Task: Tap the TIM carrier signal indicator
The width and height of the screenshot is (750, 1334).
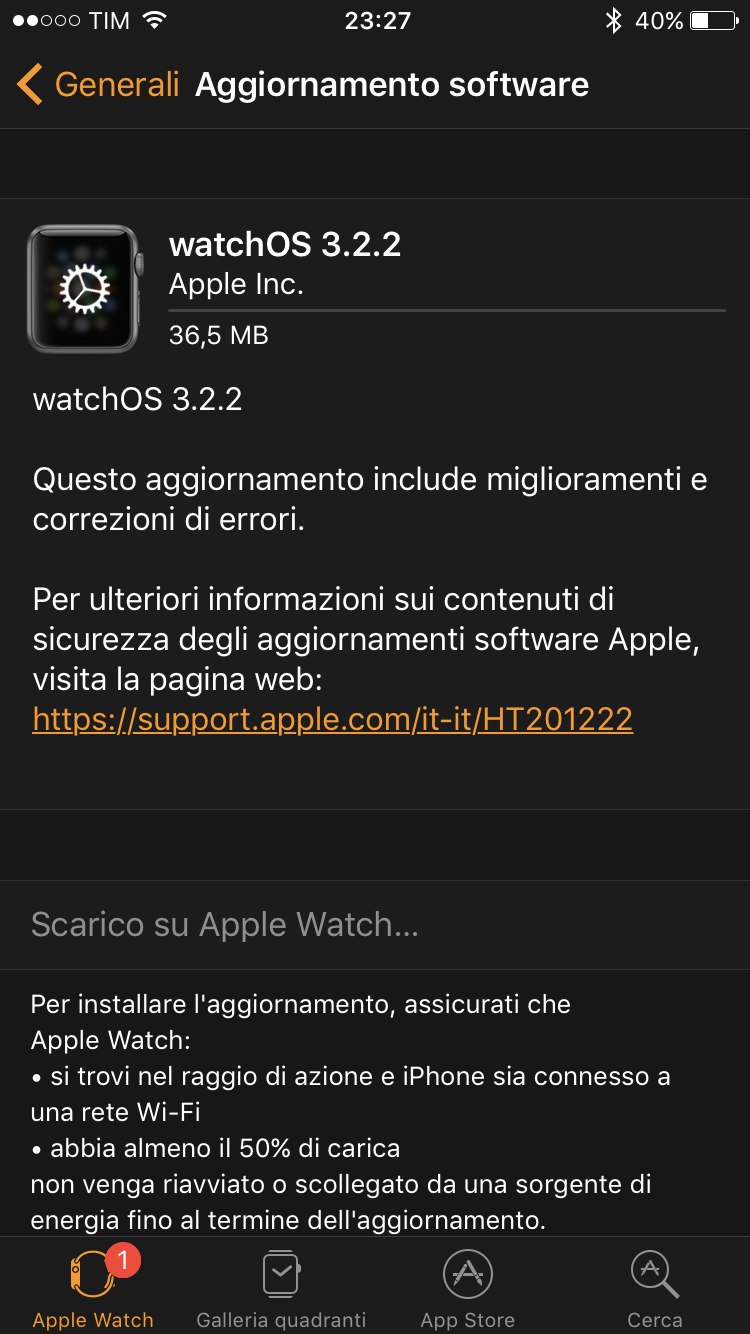Action: tap(71, 20)
